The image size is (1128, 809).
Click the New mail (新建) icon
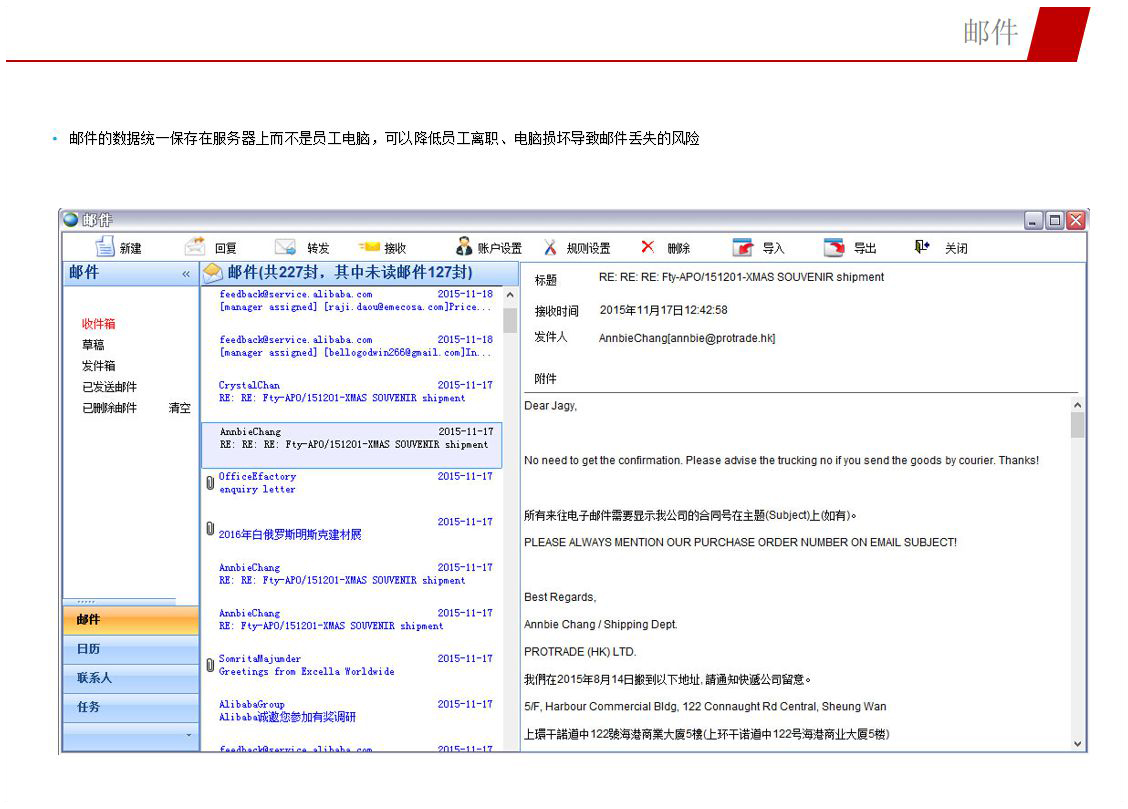(x=105, y=247)
